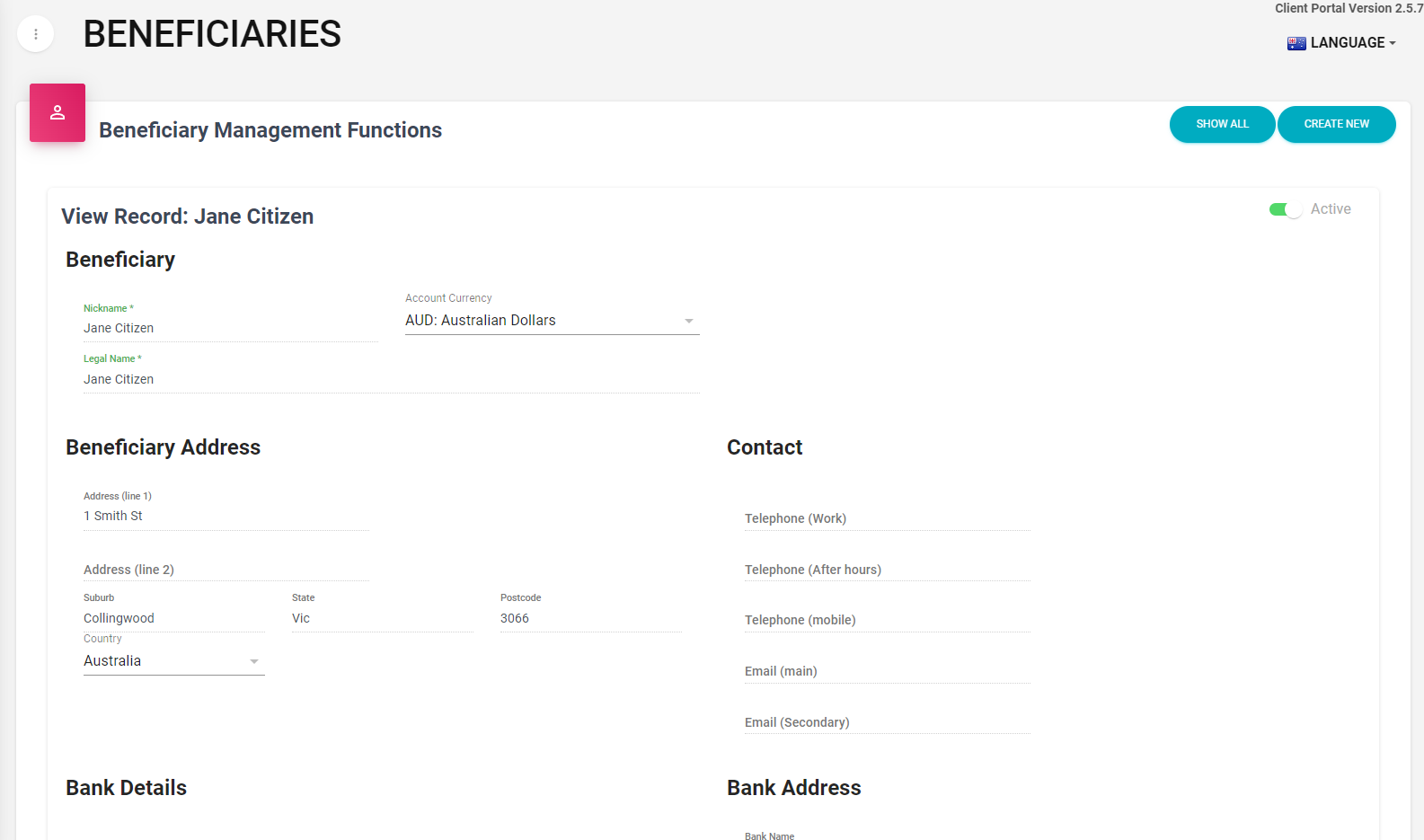Focus the Email (main) field
The image size is (1424, 840).
[x=887, y=671]
